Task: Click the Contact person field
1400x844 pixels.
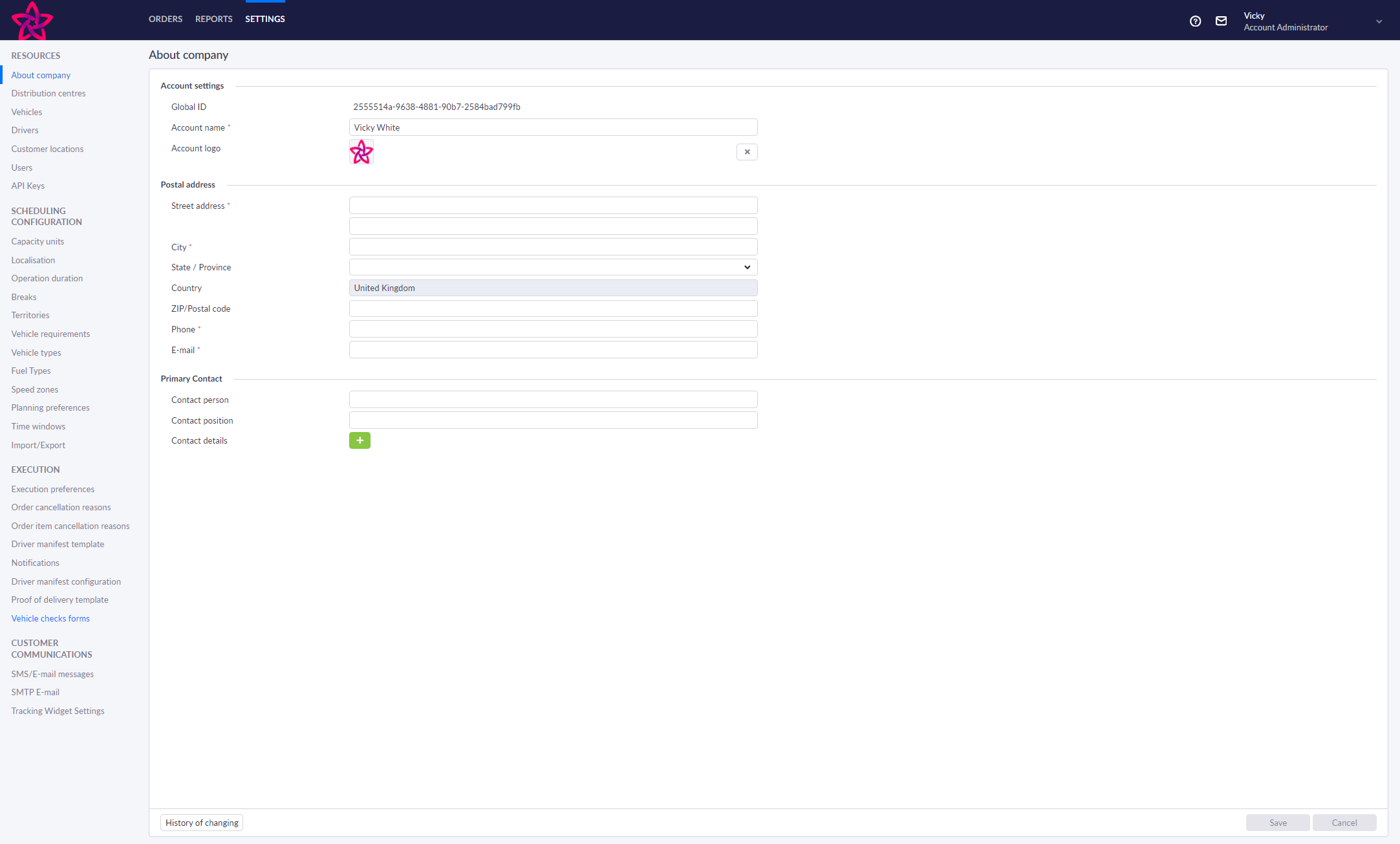Action: click(x=553, y=400)
